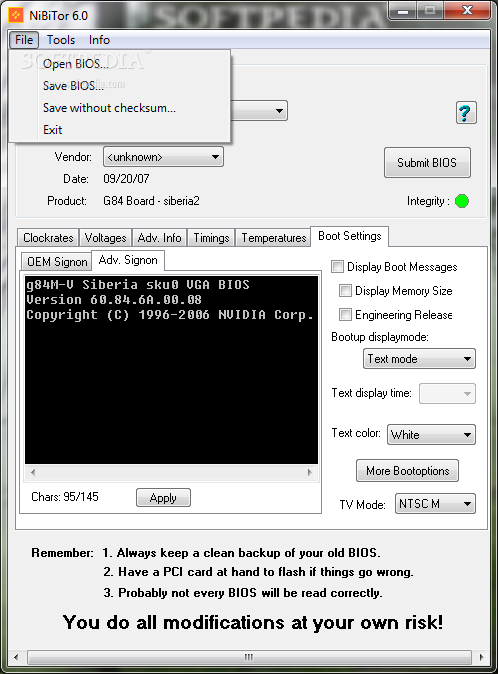Check the Engineering Release option

pos(345,315)
